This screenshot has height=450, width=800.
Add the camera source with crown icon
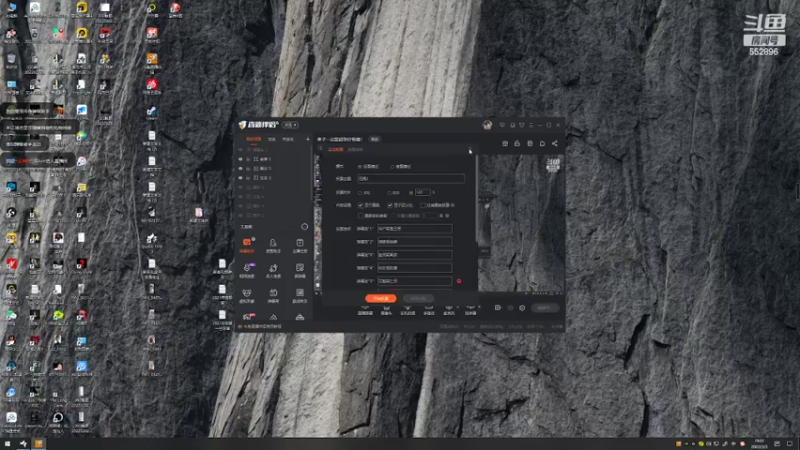coord(386,309)
